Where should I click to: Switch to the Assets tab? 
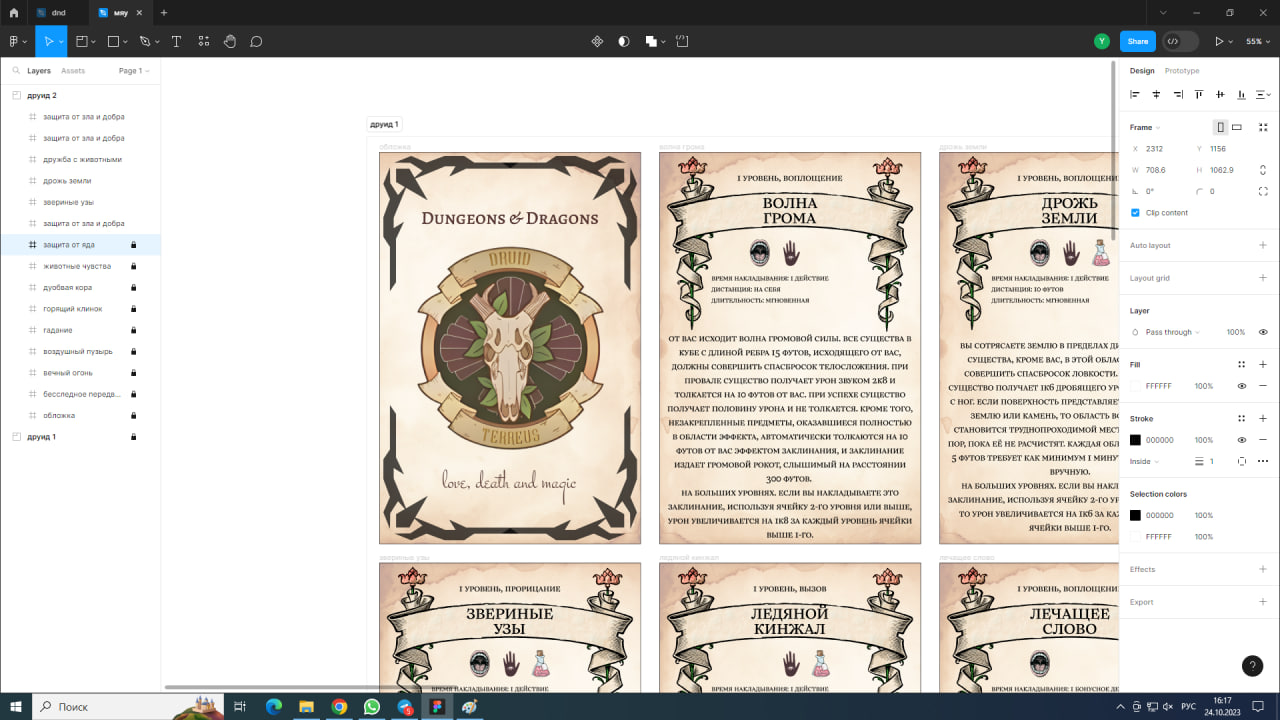[x=73, y=71]
